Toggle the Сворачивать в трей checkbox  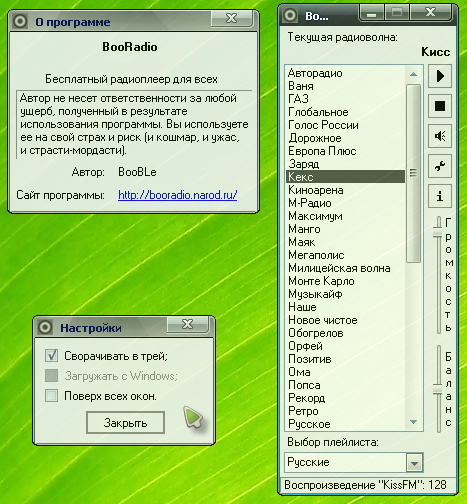[51, 356]
